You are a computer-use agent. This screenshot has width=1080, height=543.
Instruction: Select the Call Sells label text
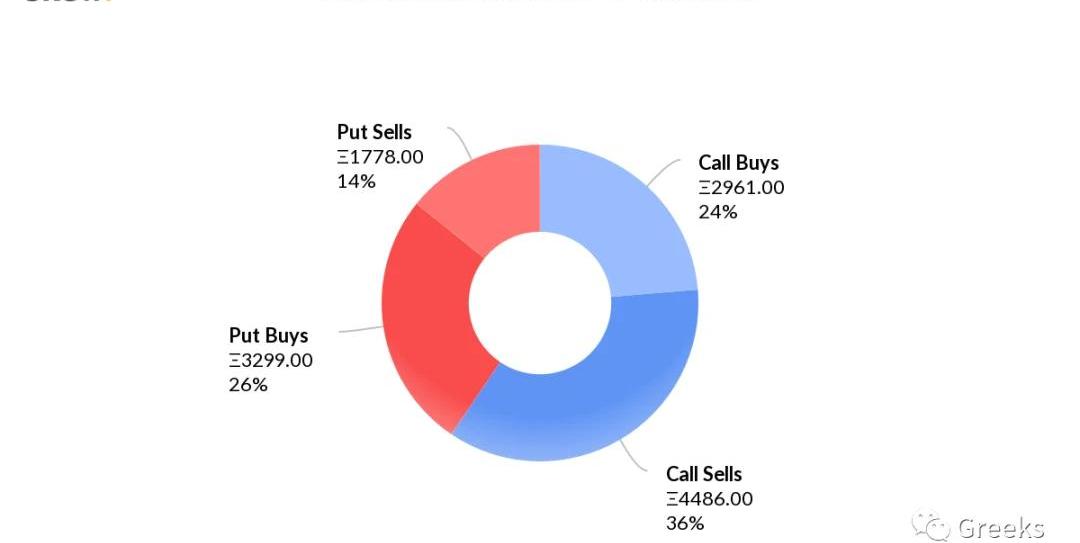704,474
